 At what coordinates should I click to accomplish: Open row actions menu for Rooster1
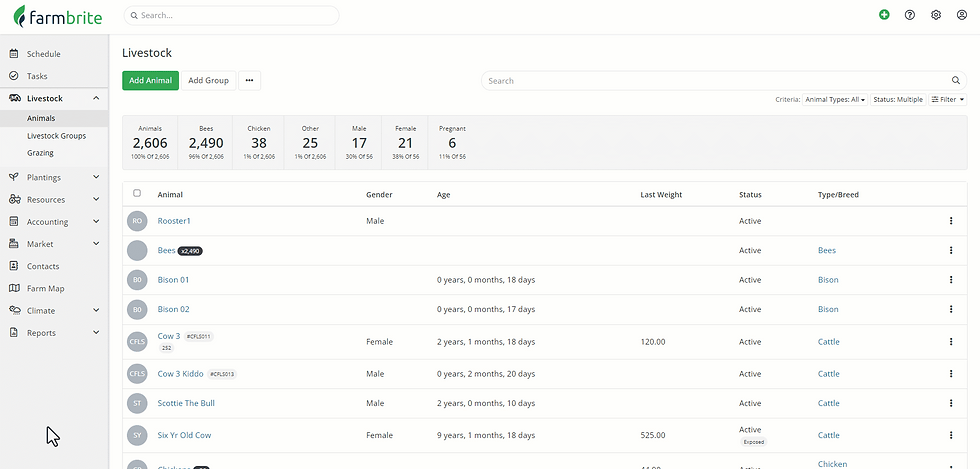[x=951, y=221]
